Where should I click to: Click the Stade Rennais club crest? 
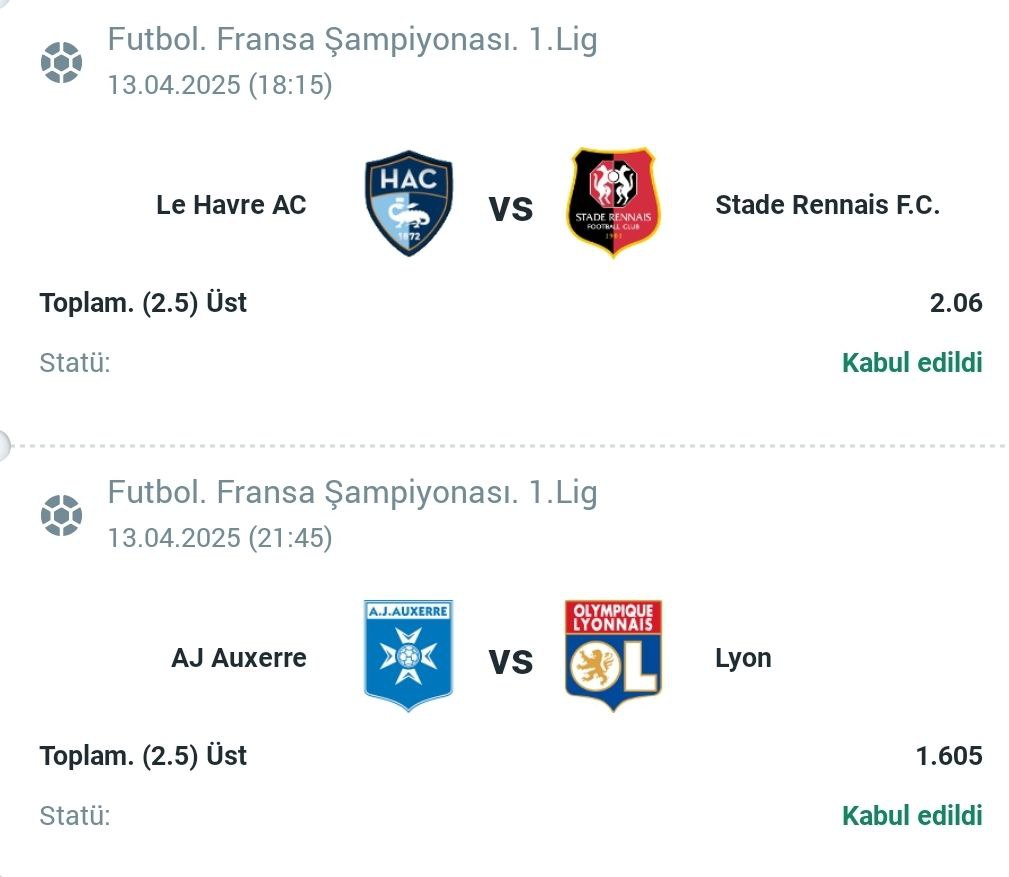[x=613, y=202]
